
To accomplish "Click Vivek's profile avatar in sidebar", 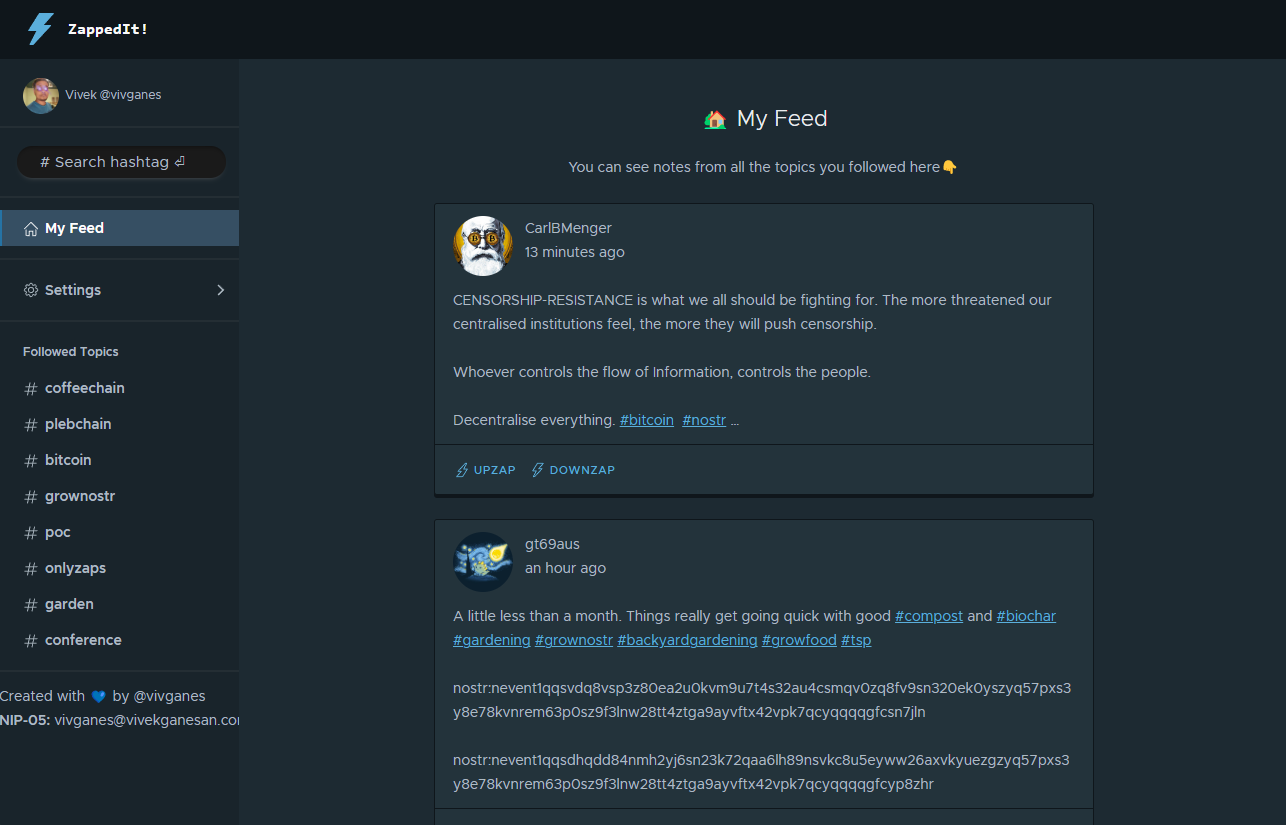I will click(41, 95).
